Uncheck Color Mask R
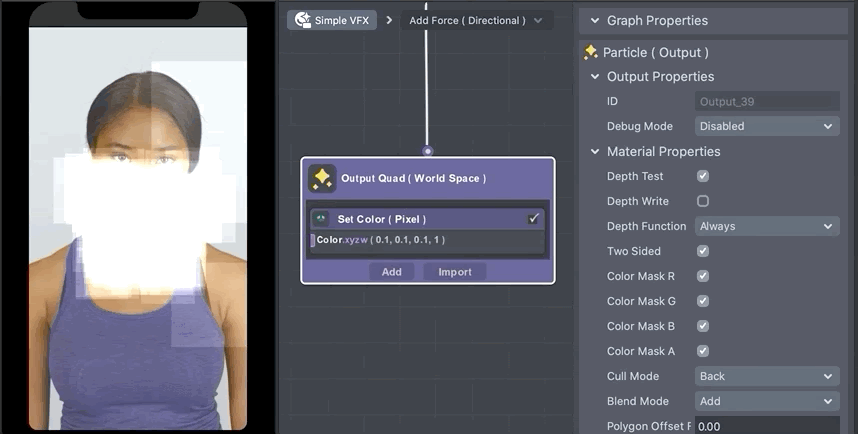The image size is (858, 434). pos(703,276)
